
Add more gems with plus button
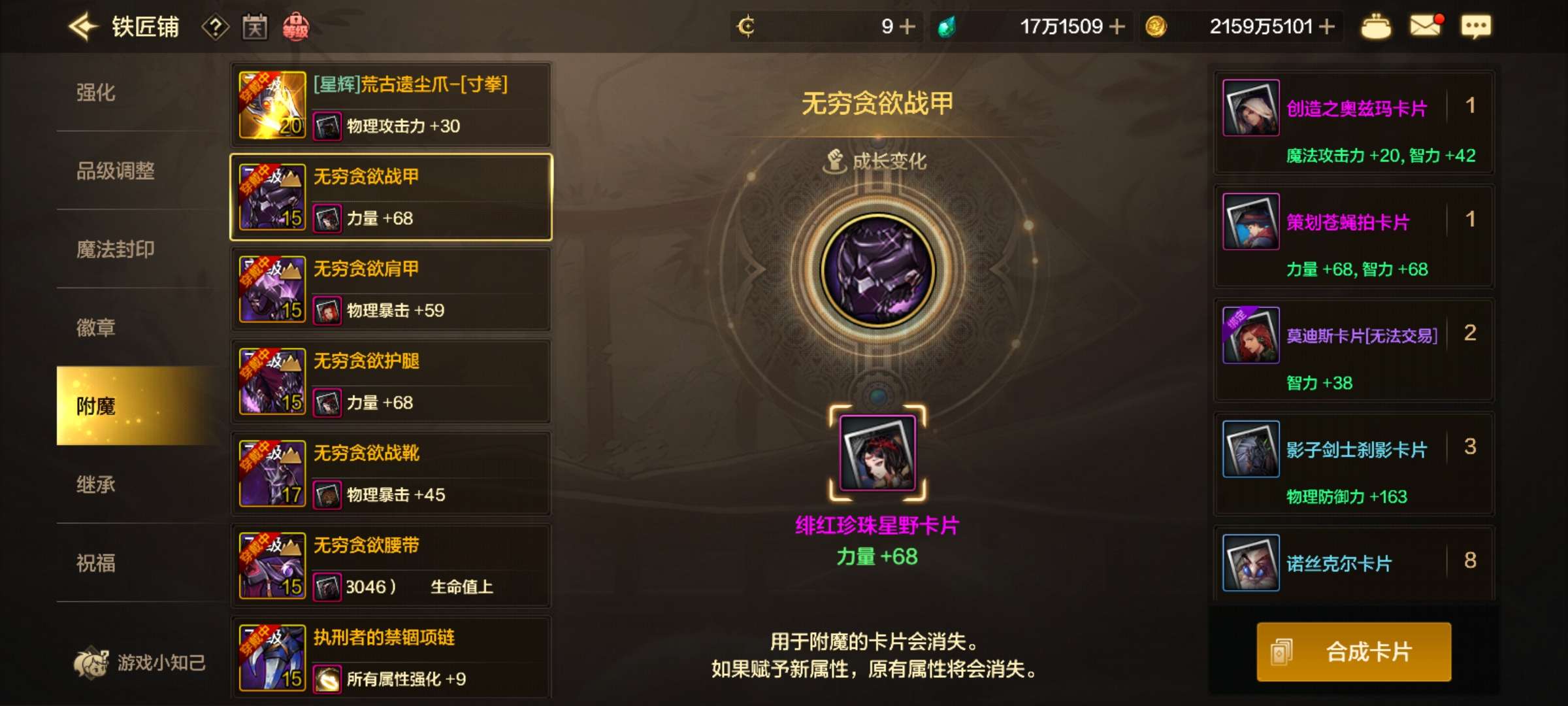1117,27
